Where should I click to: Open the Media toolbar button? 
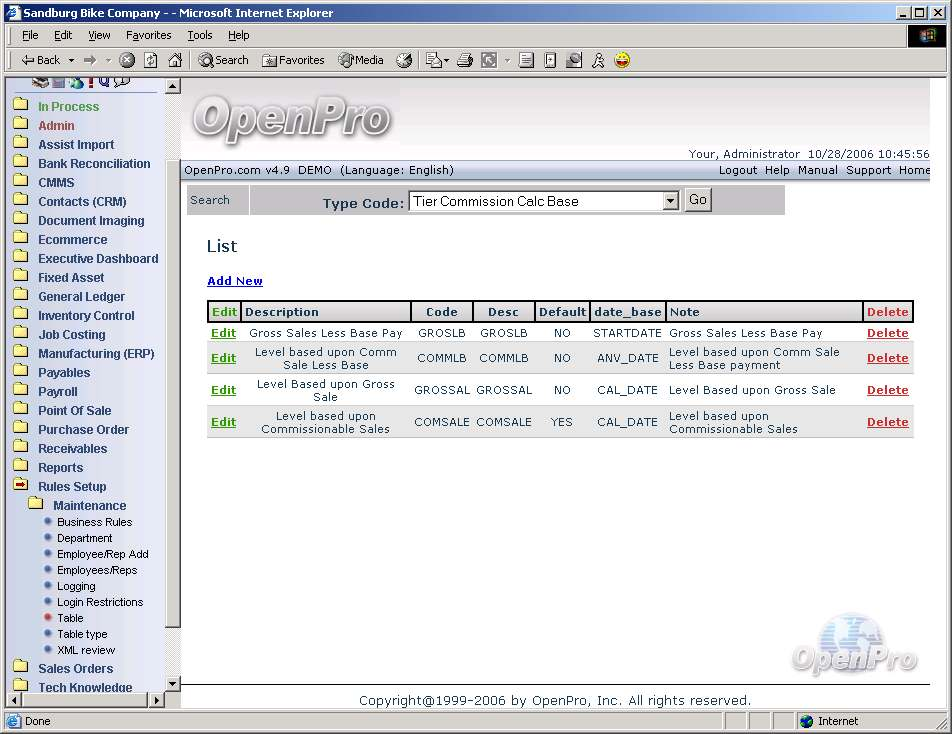click(361, 60)
